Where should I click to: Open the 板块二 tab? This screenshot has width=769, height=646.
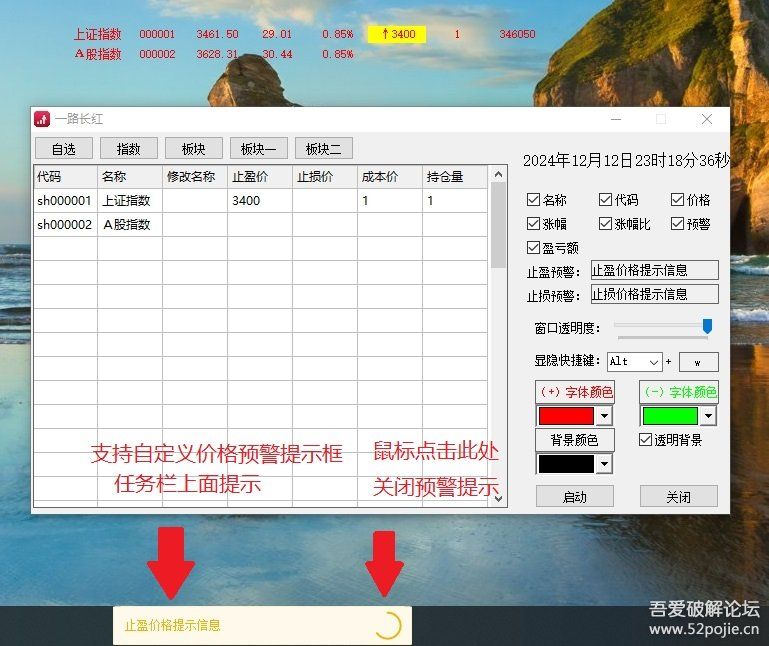click(x=323, y=149)
